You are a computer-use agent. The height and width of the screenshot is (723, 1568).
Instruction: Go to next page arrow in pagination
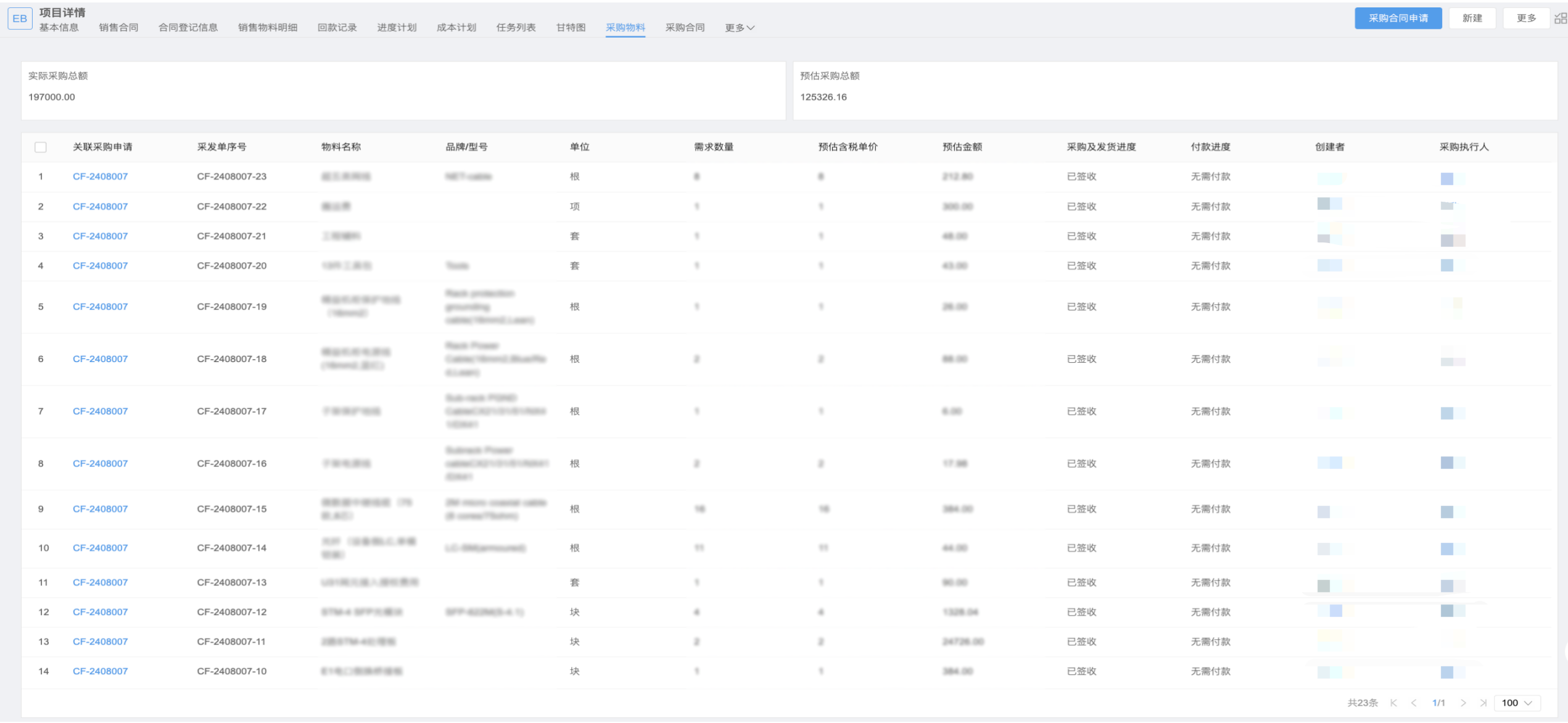[x=1463, y=703]
